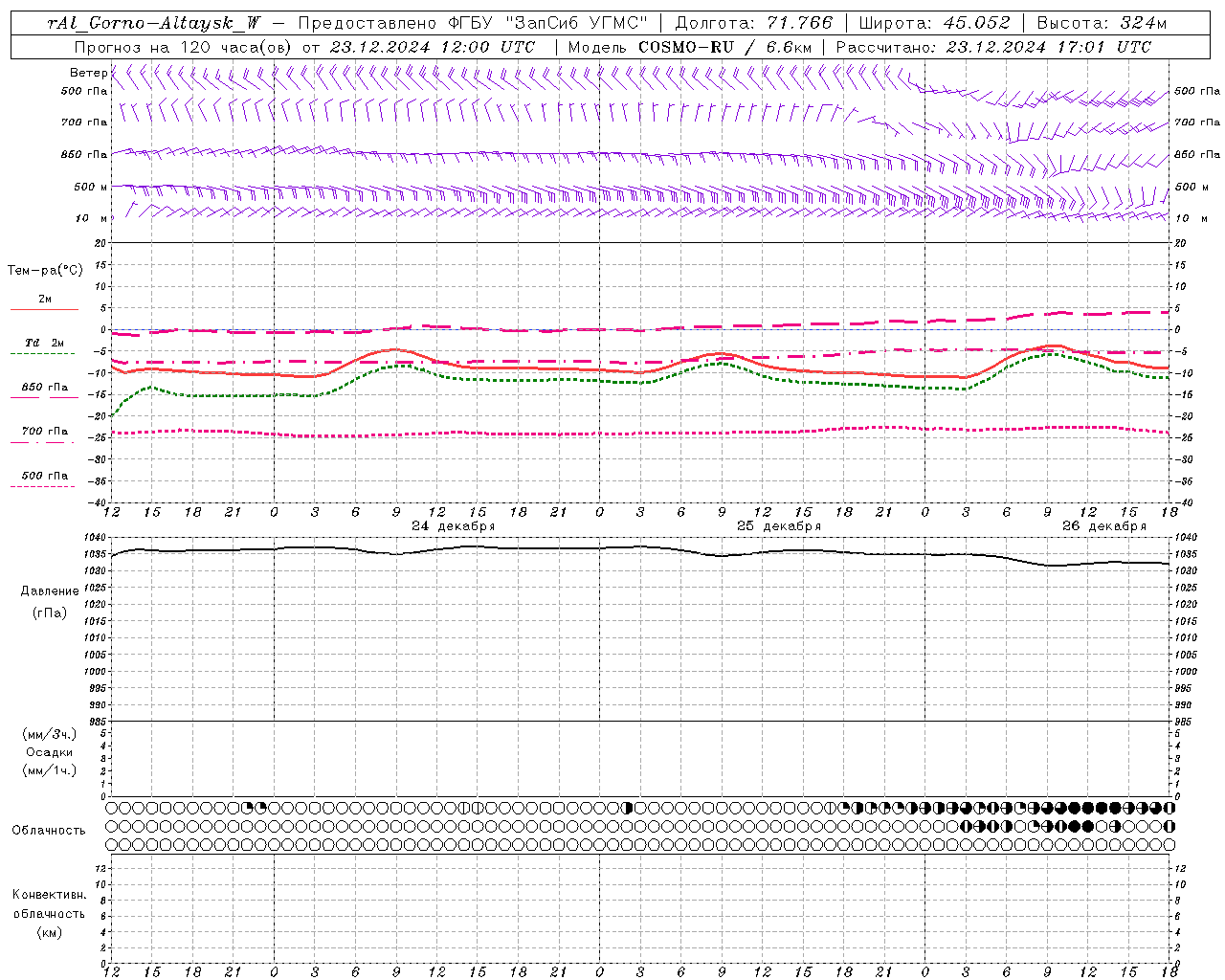Click the (мм/3ч.) precipitation unit label

tap(49, 734)
